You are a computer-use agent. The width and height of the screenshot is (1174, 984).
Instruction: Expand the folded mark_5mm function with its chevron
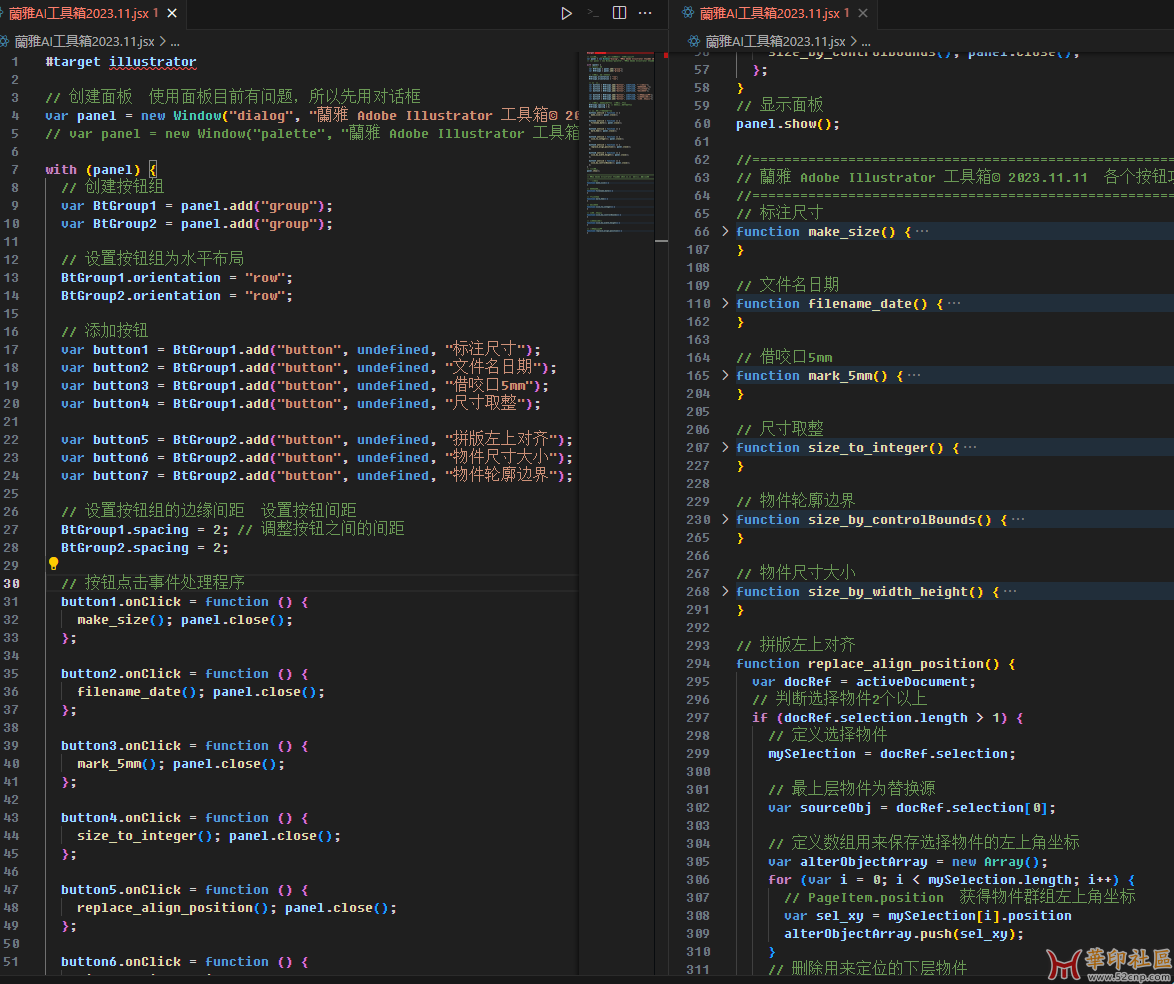pos(725,375)
